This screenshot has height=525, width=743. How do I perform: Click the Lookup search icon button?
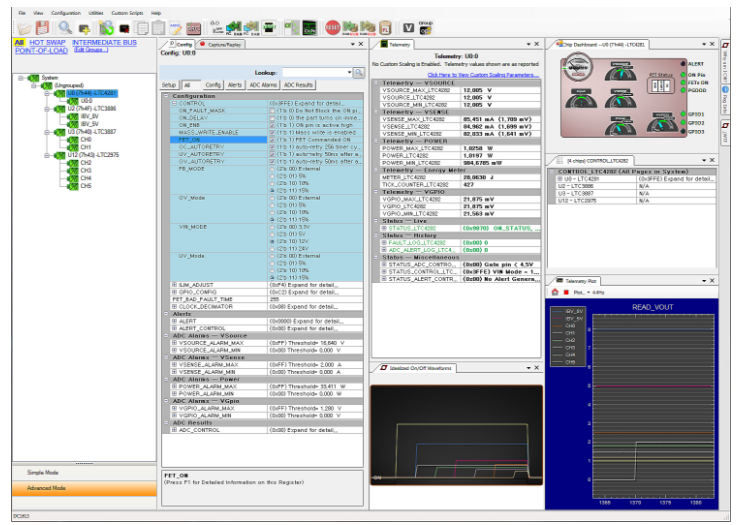[359, 73]
